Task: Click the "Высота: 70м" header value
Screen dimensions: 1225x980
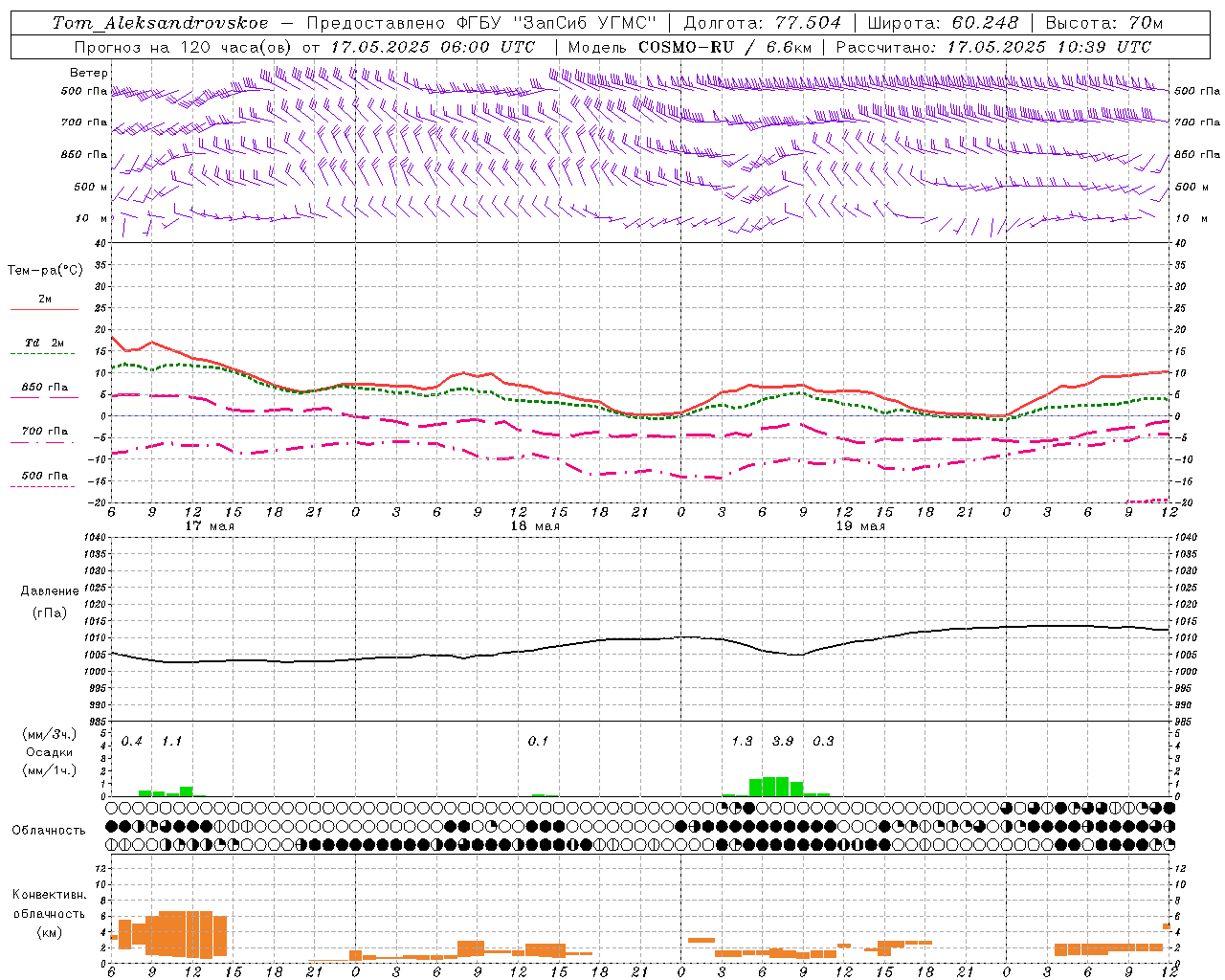Action: point(1103,23)
